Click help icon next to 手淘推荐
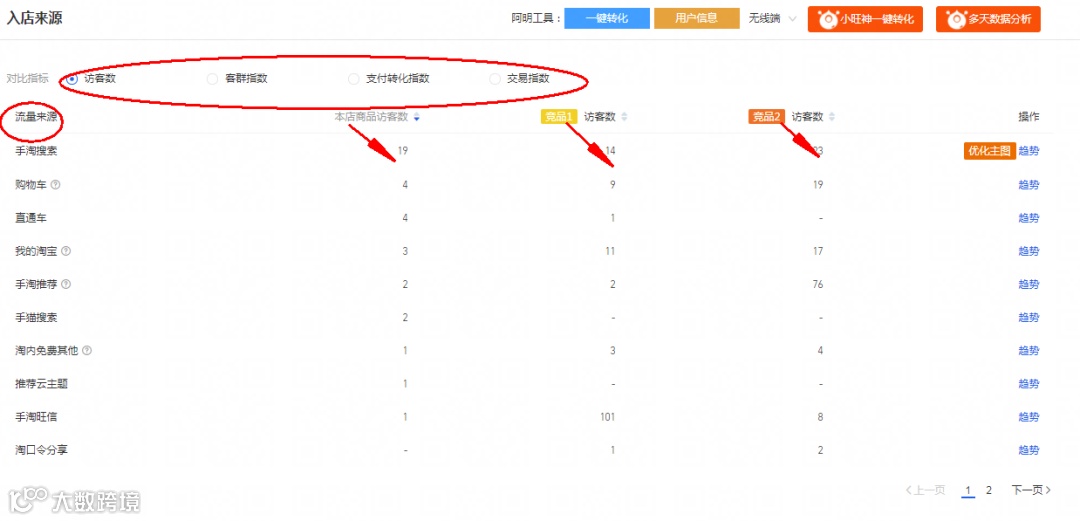 click(66, 284)
